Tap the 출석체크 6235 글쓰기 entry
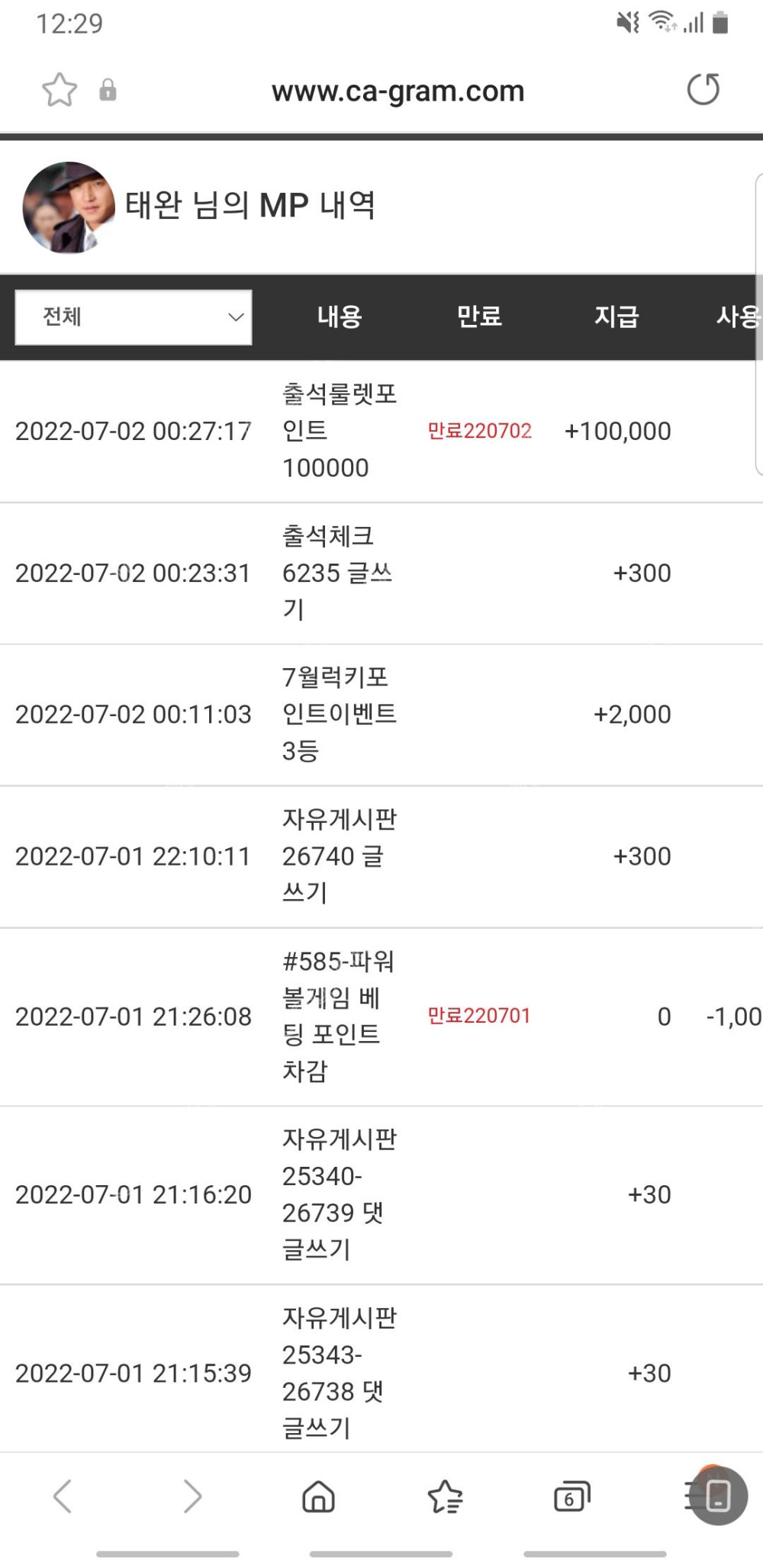Image resolution: width=763 pixels, height=1568 pixels. point(336,573)
